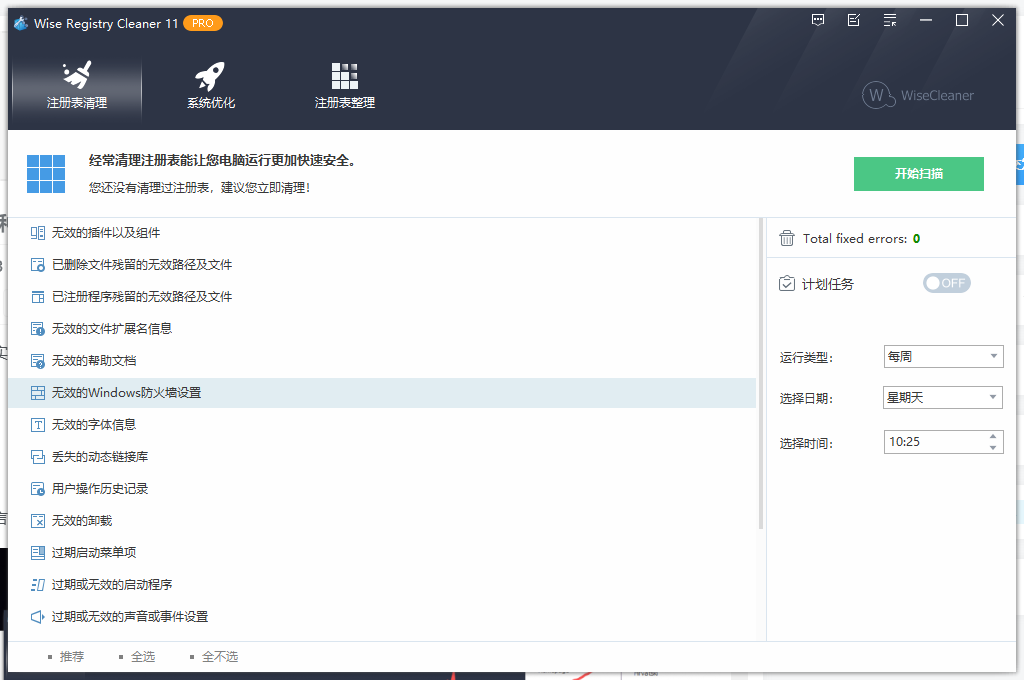The image size is (1024, 680).
Task: Select the 丢失的动态链接库 text
Action: tap(100, 457)
